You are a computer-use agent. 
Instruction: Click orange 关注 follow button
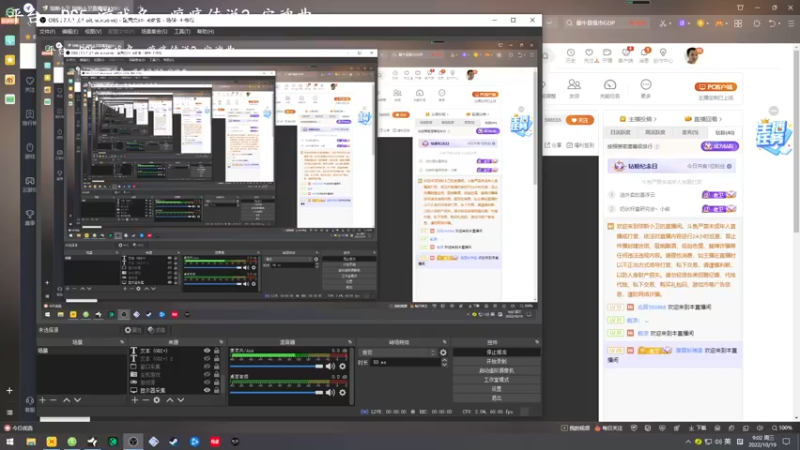[x=580, y=120]
